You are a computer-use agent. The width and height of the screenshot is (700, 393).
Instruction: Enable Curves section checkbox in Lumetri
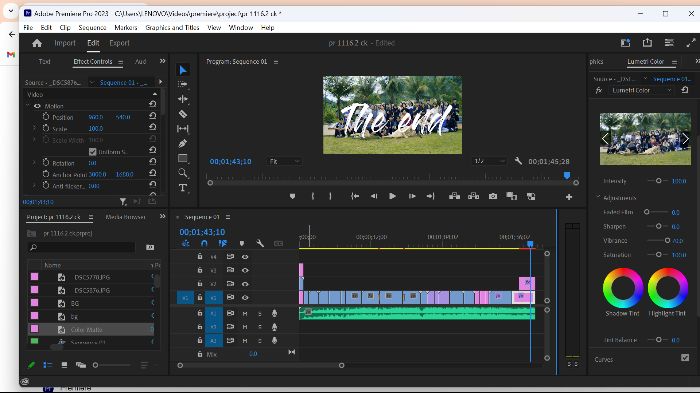tap(685, 358)
